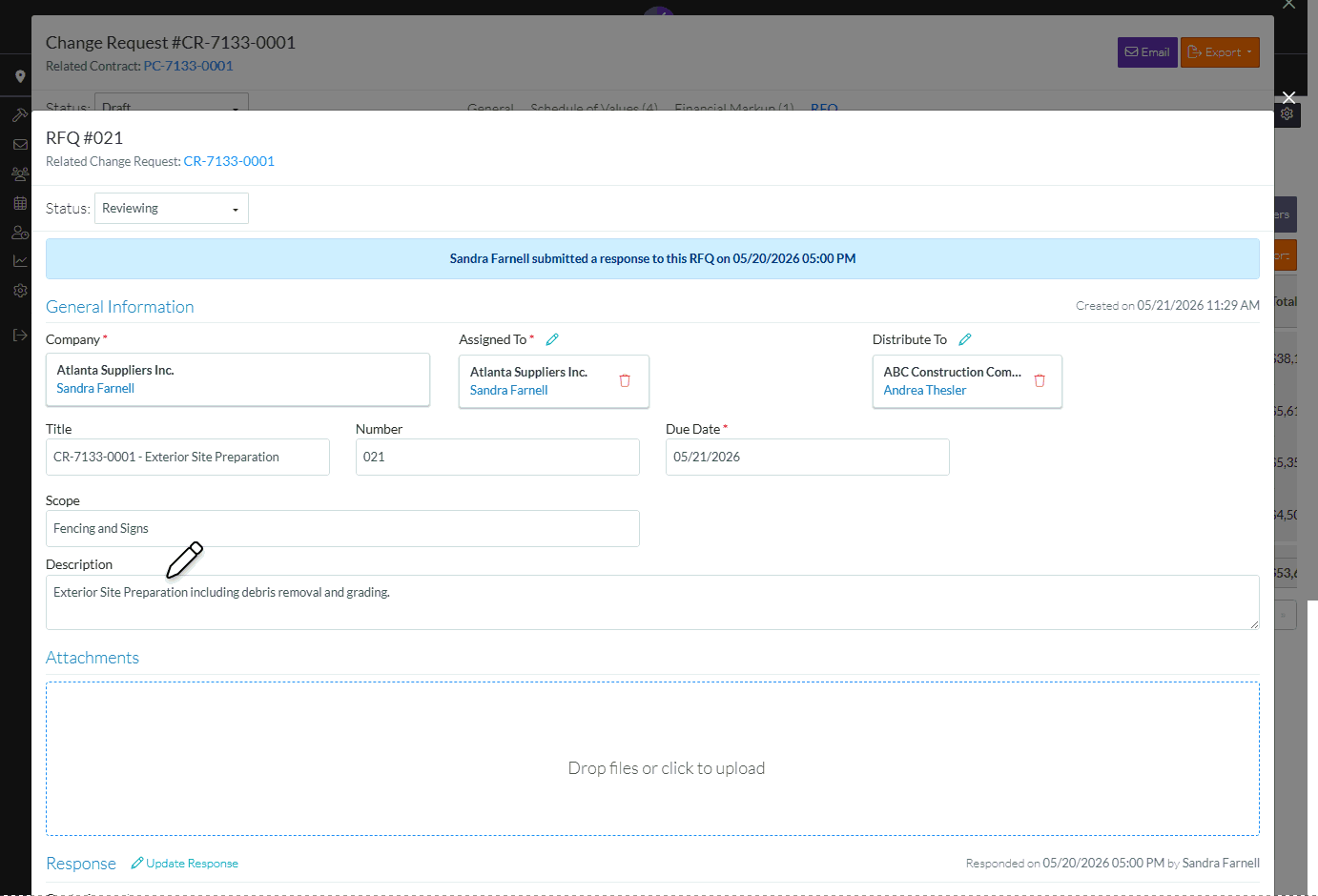
Task: Click the Email button in the Change Request window
Action: point(1147,52)
